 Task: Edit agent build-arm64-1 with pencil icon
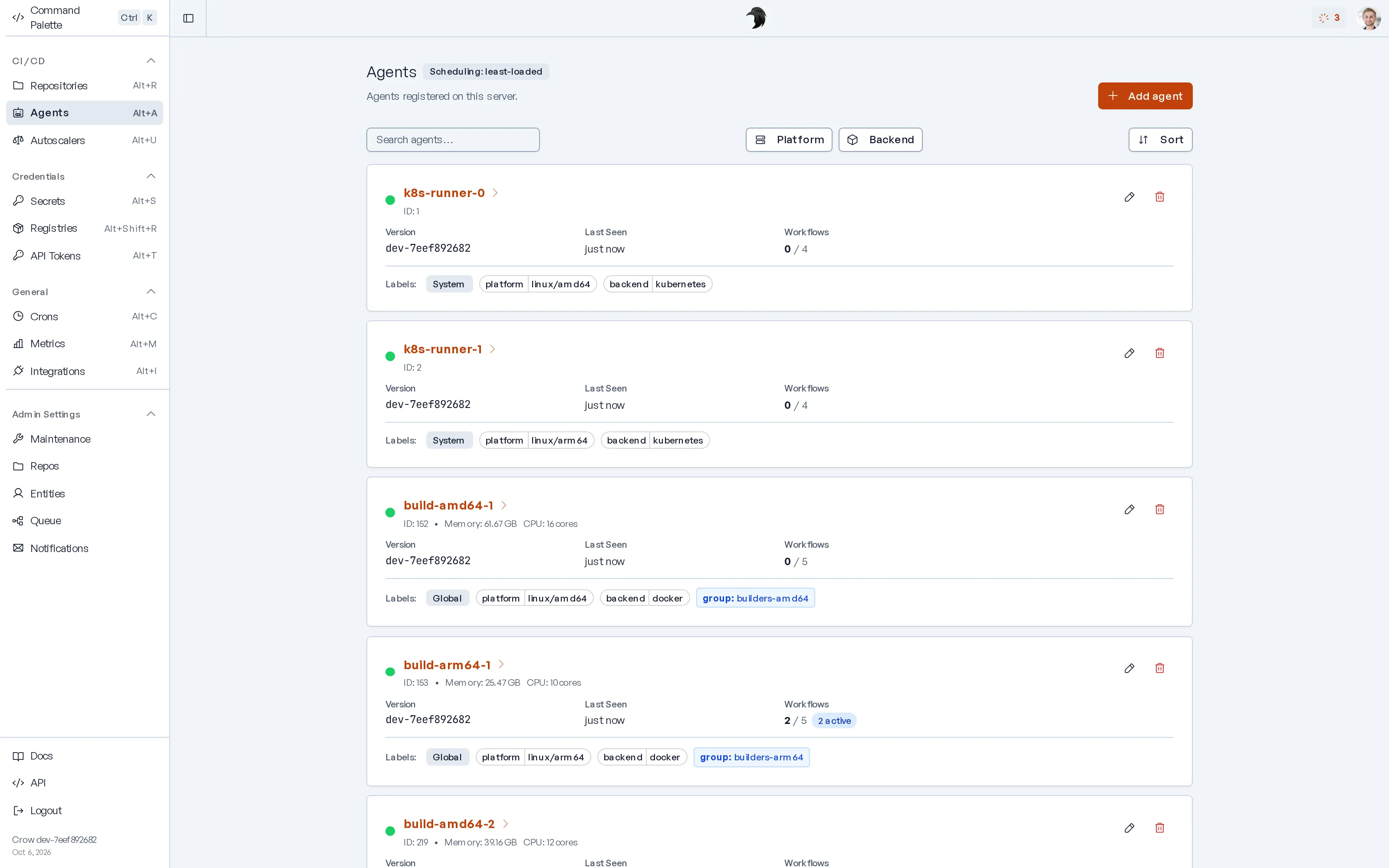(x=1129, y=668)
